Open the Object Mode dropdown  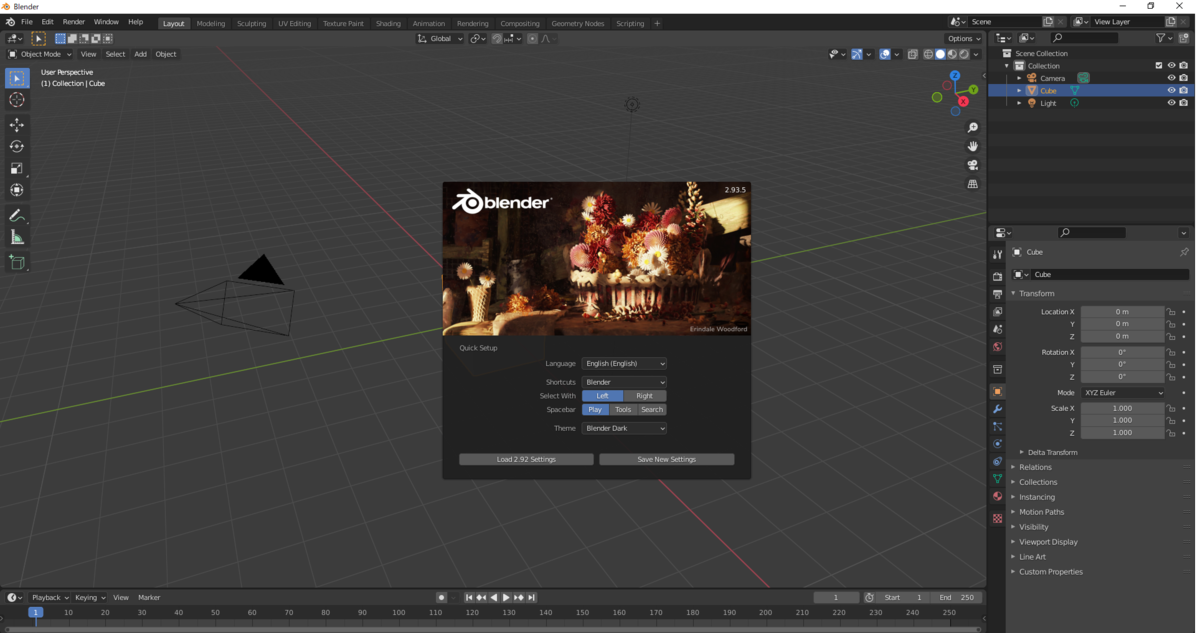[x=41, y=54]
